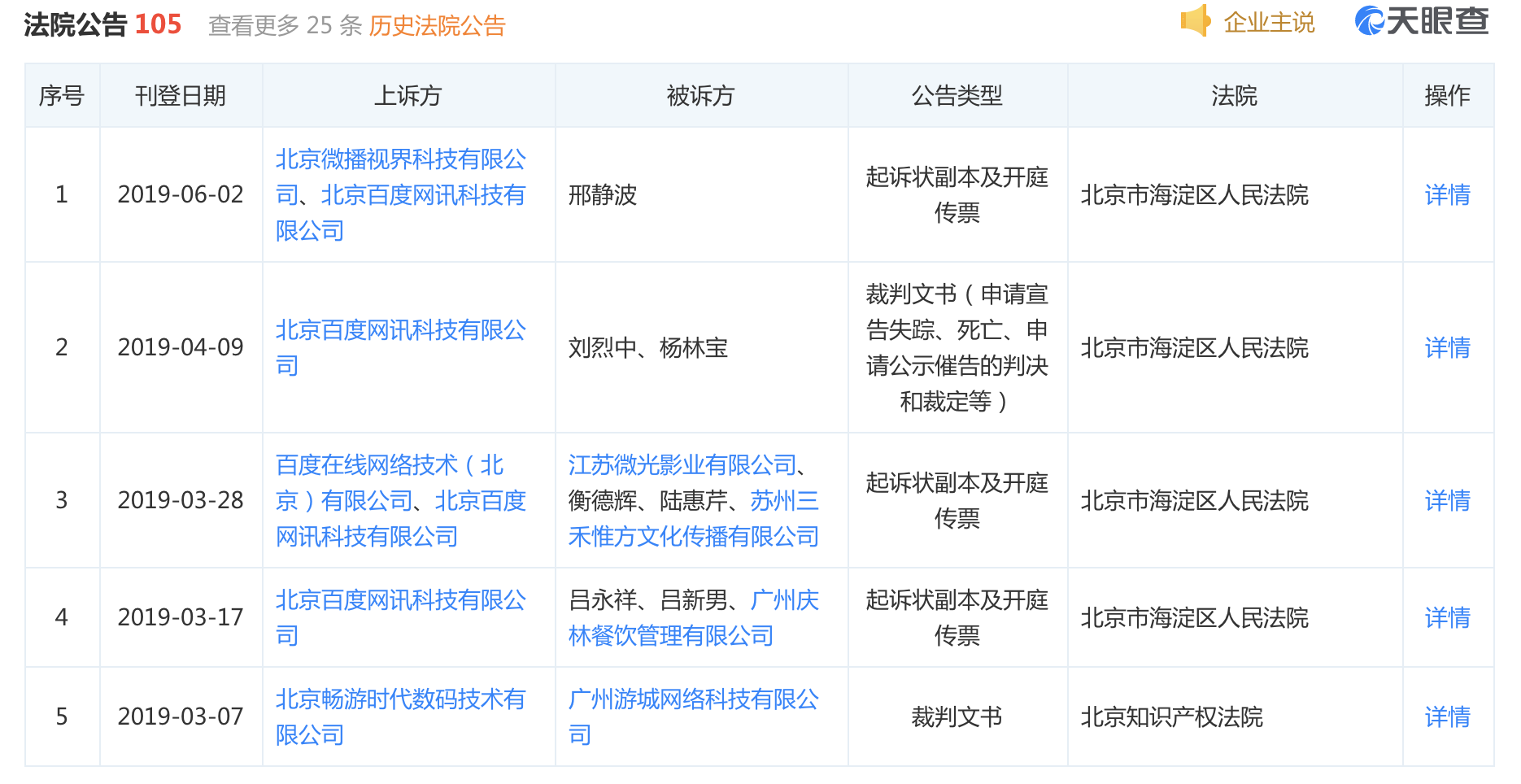Click the 公告类型 column header

[x=957, y=96]
